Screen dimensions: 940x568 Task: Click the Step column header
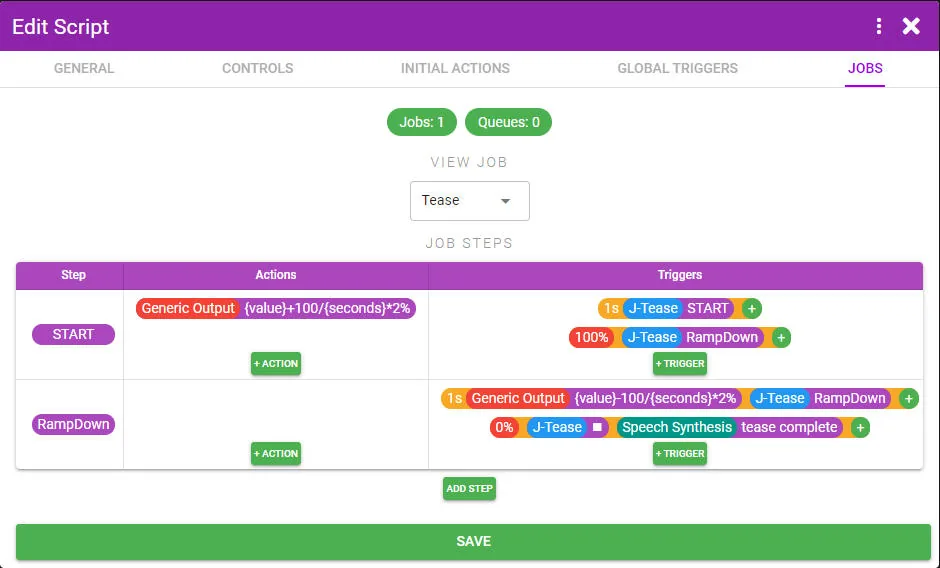click(70, 275)
